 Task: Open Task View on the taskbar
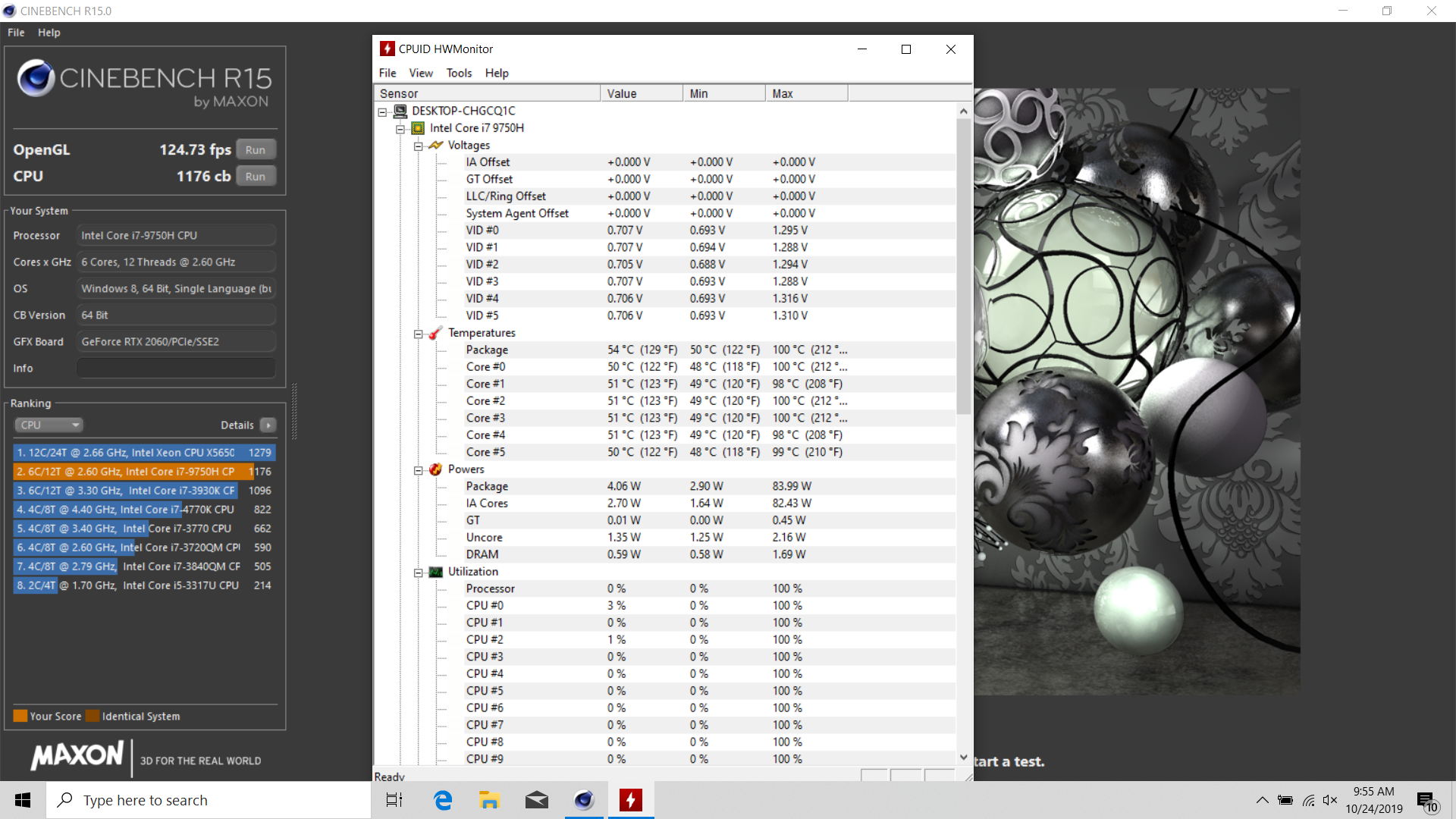(x=394, y=800)
